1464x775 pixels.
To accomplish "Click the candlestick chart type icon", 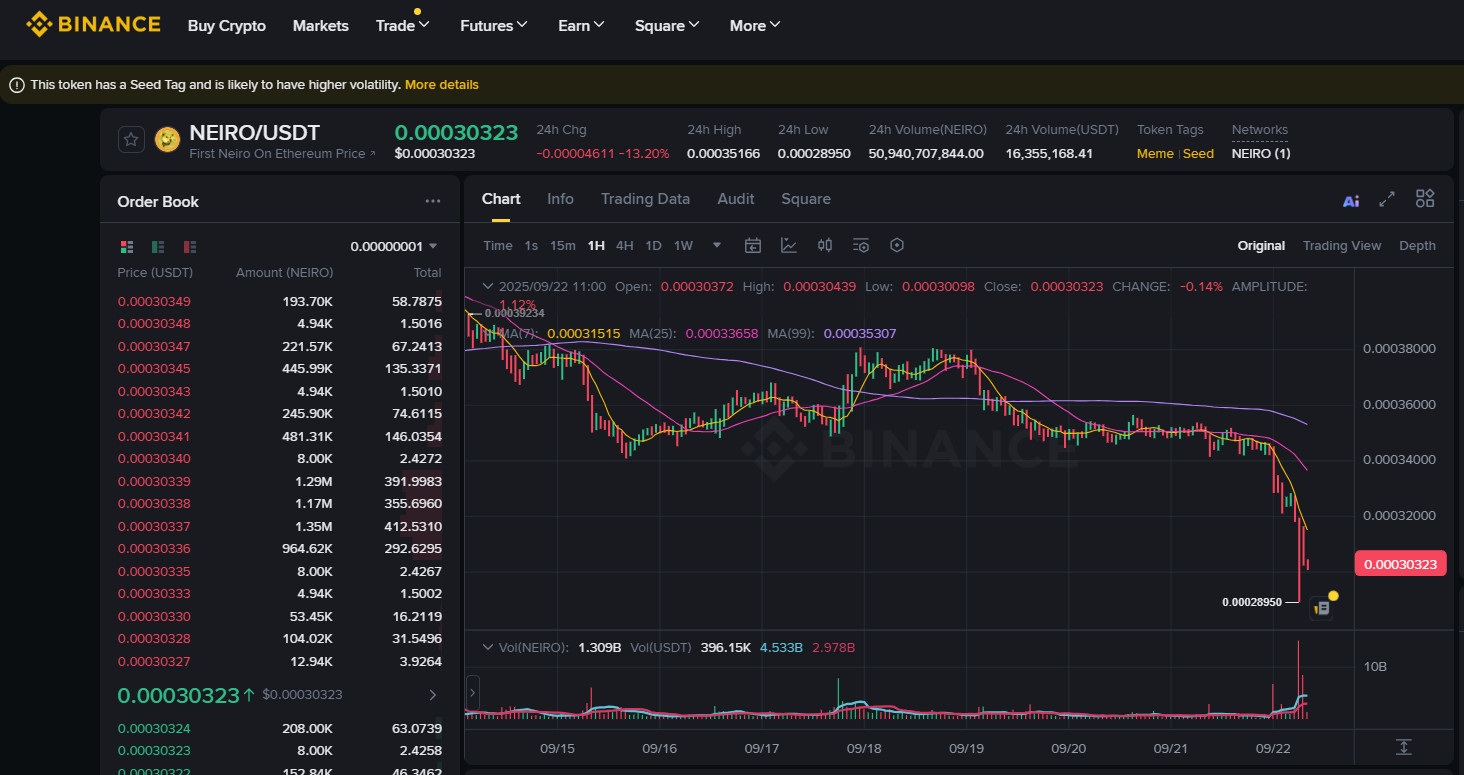I will [x=825, y=245].
